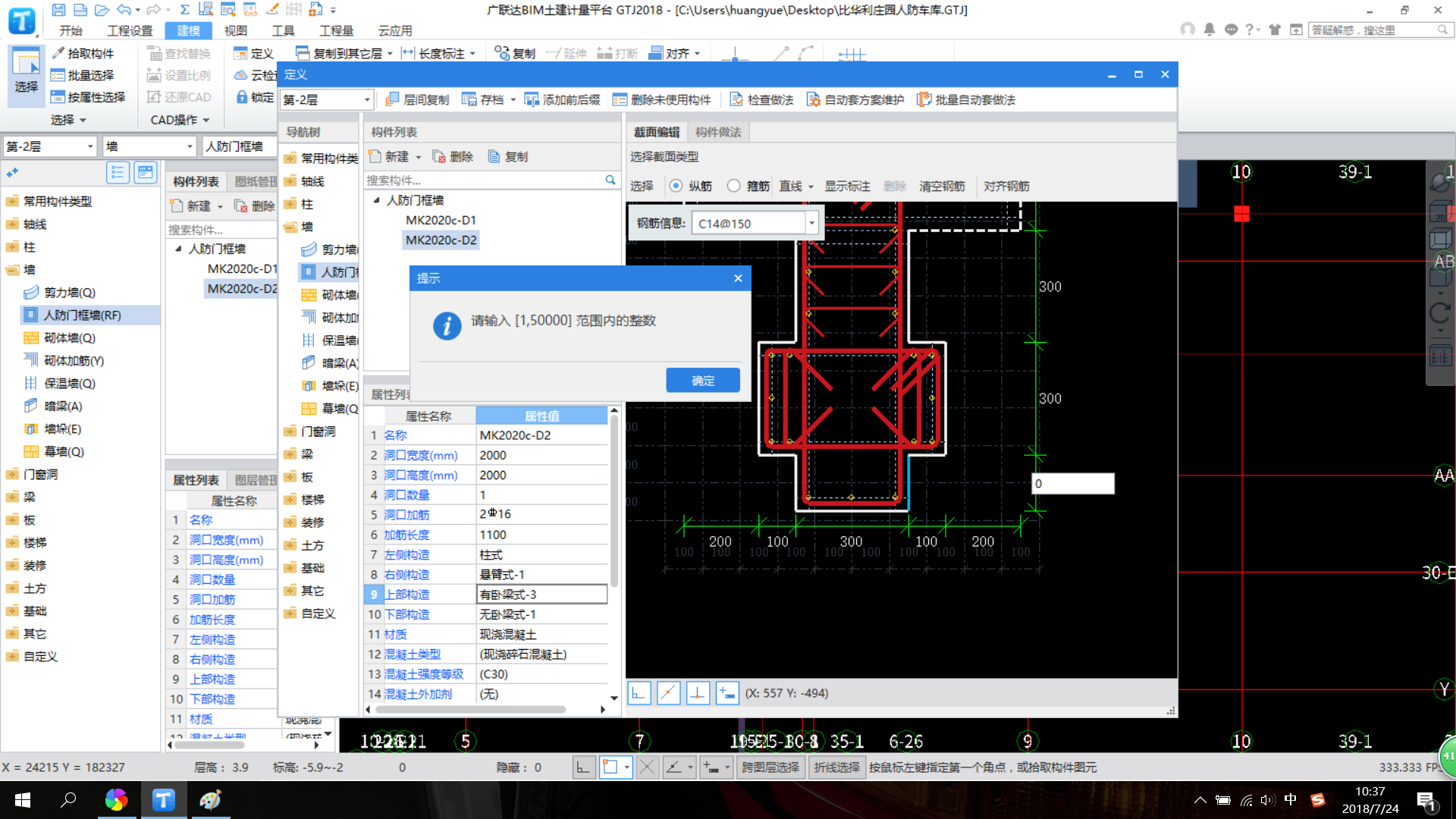Open the 人防门框墙 component type dropdown
Viewport: 1456px width, 819px height.
pos(240,146)
